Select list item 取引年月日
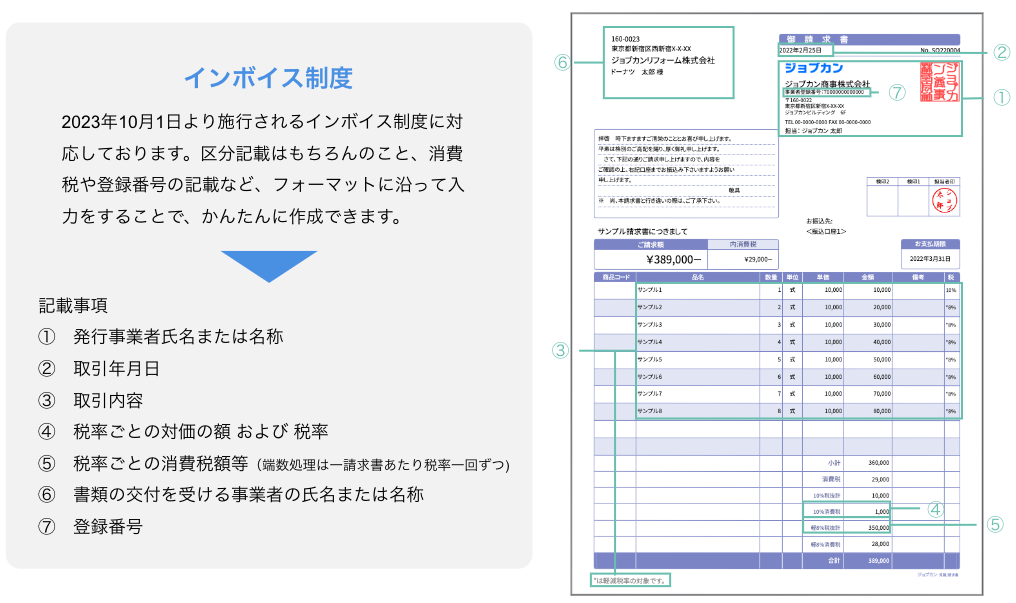This screenshot has width=1016, height=603. (117, 369)
